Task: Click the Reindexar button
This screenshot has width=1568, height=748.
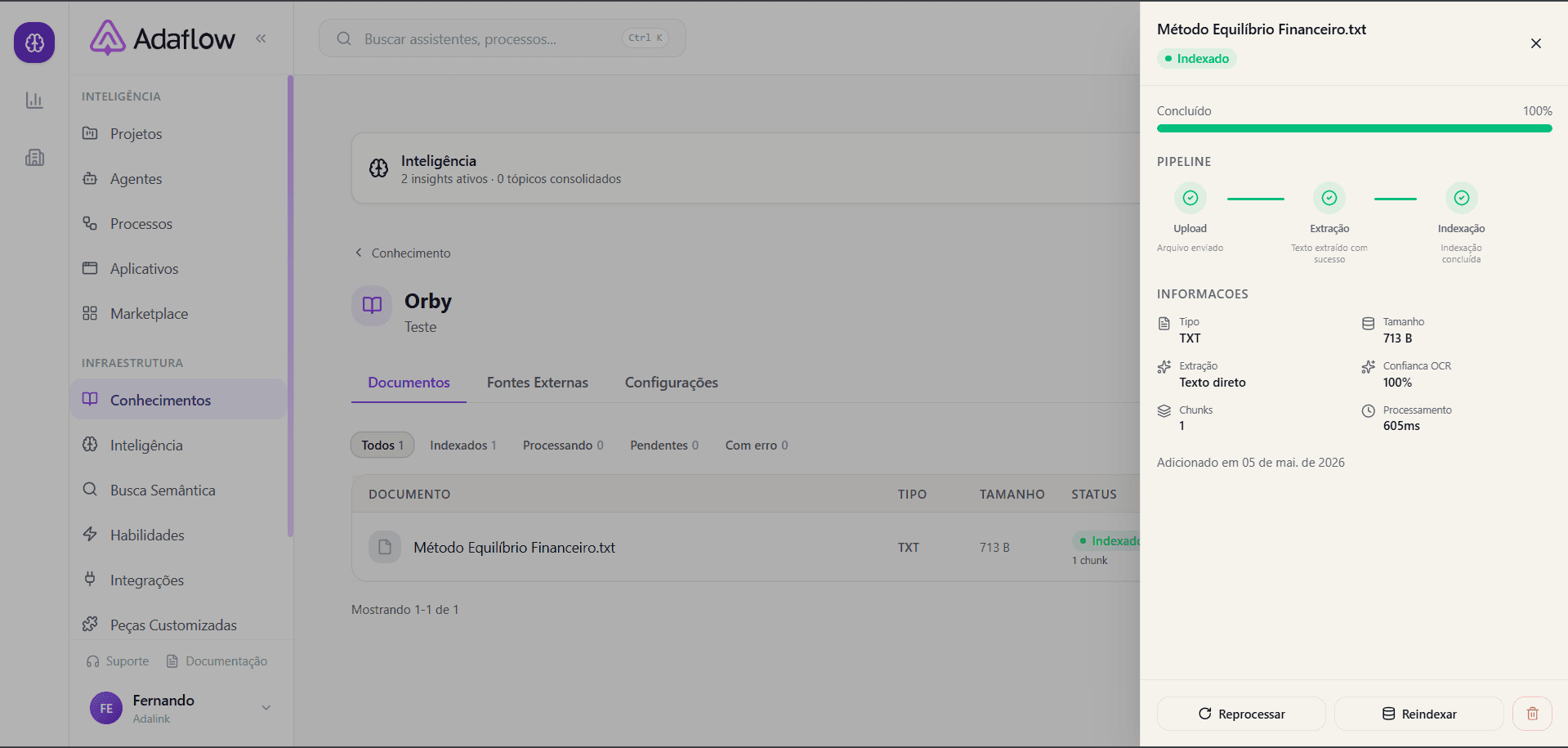Action: click(x=1418, y=714)
